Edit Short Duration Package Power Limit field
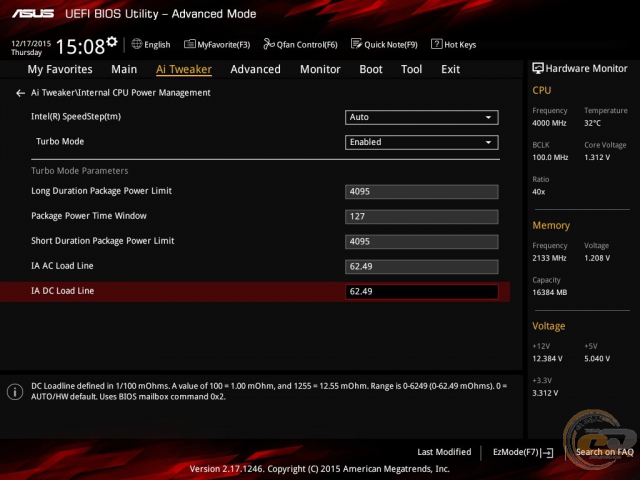640x480 pixels. tap(421, 242)
